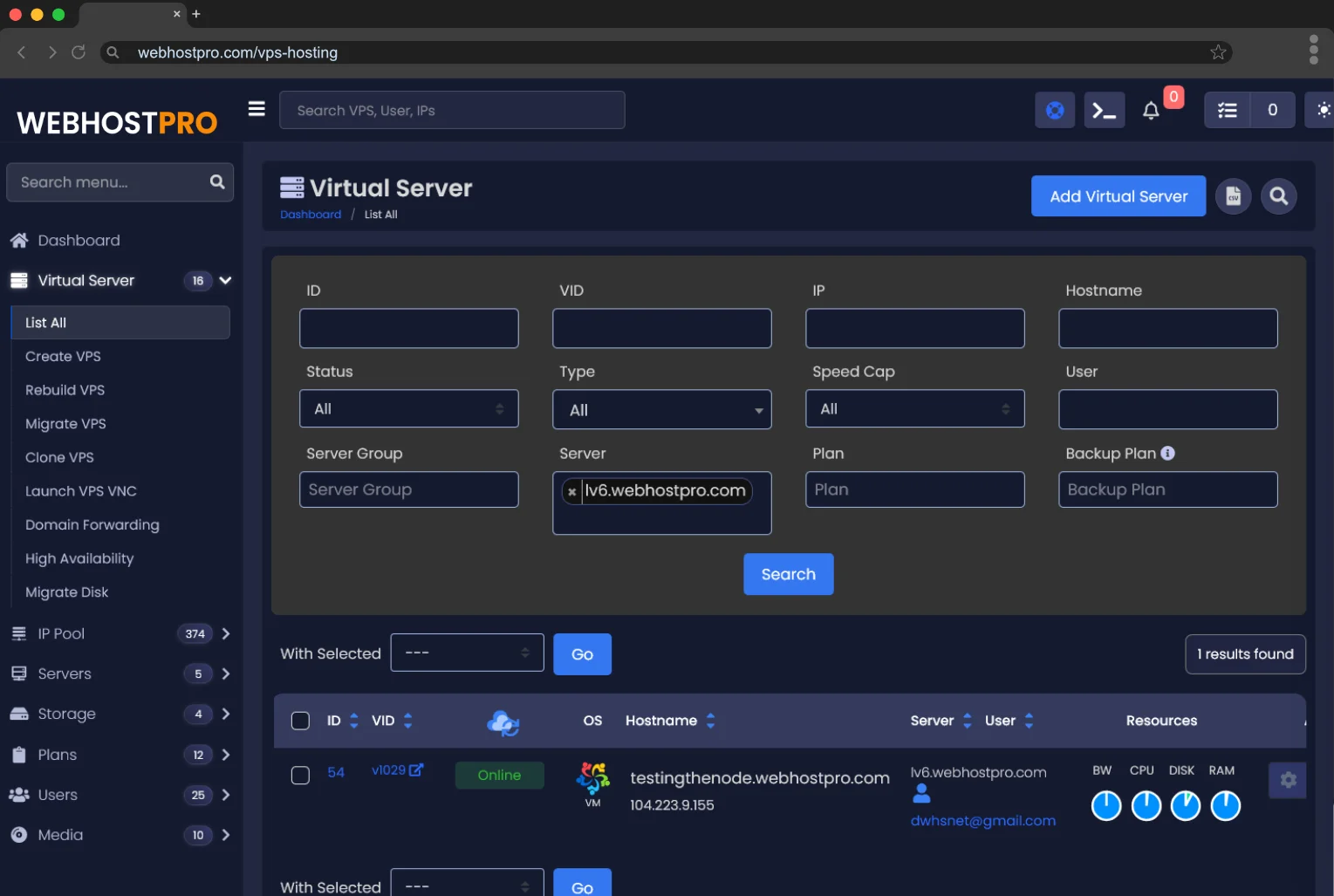
Task: Focus the Search VPS, User, IPs field
Action: tap(452, 110)
